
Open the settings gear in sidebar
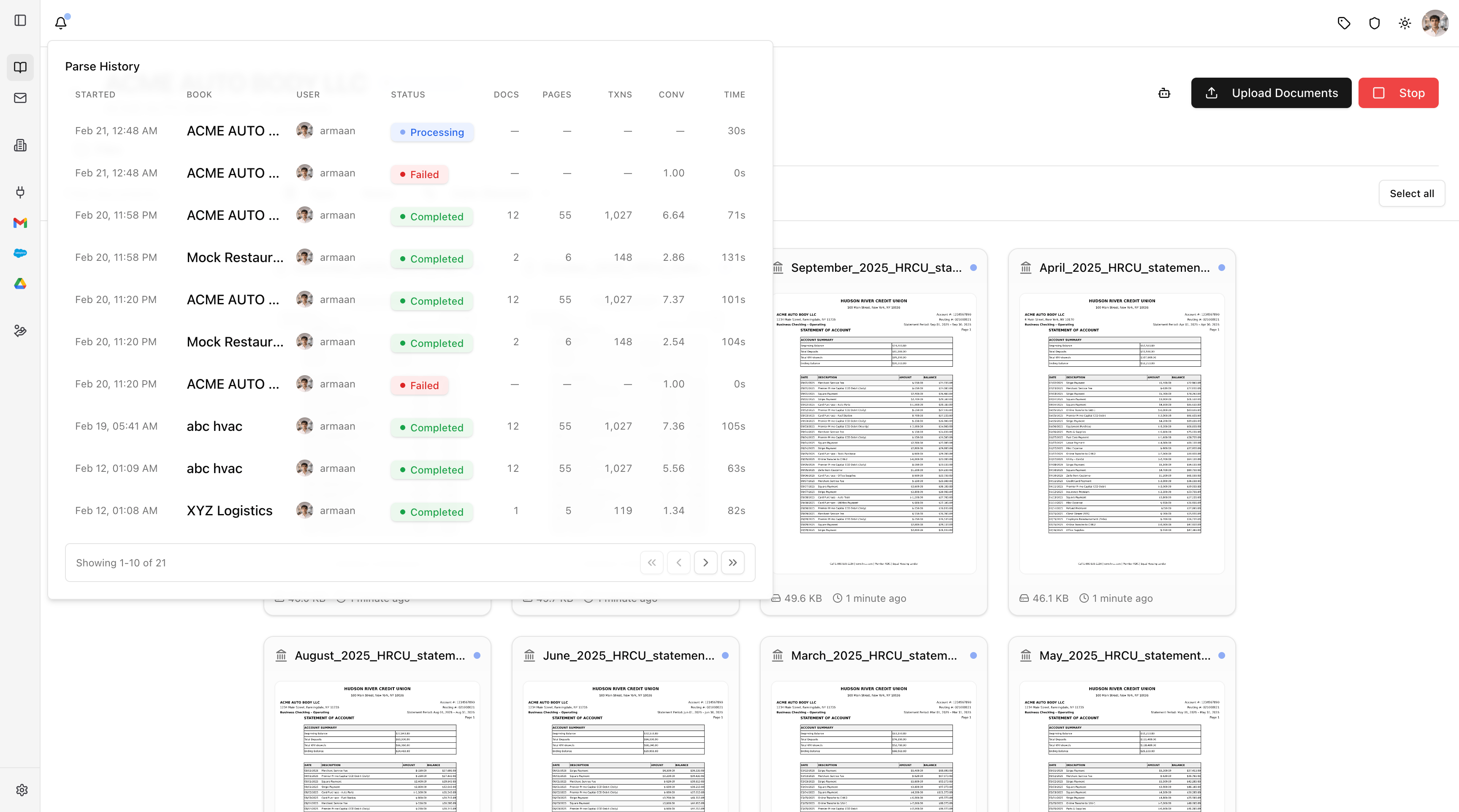[x=22, y=790]
